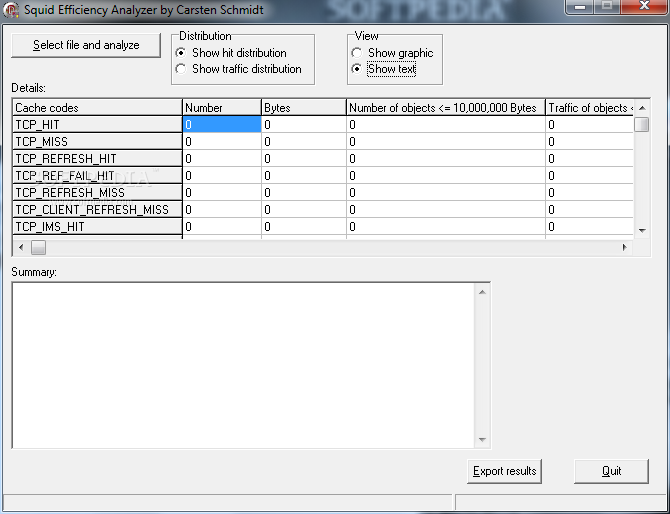Select the TCP_MISS row header

point(97,141)
